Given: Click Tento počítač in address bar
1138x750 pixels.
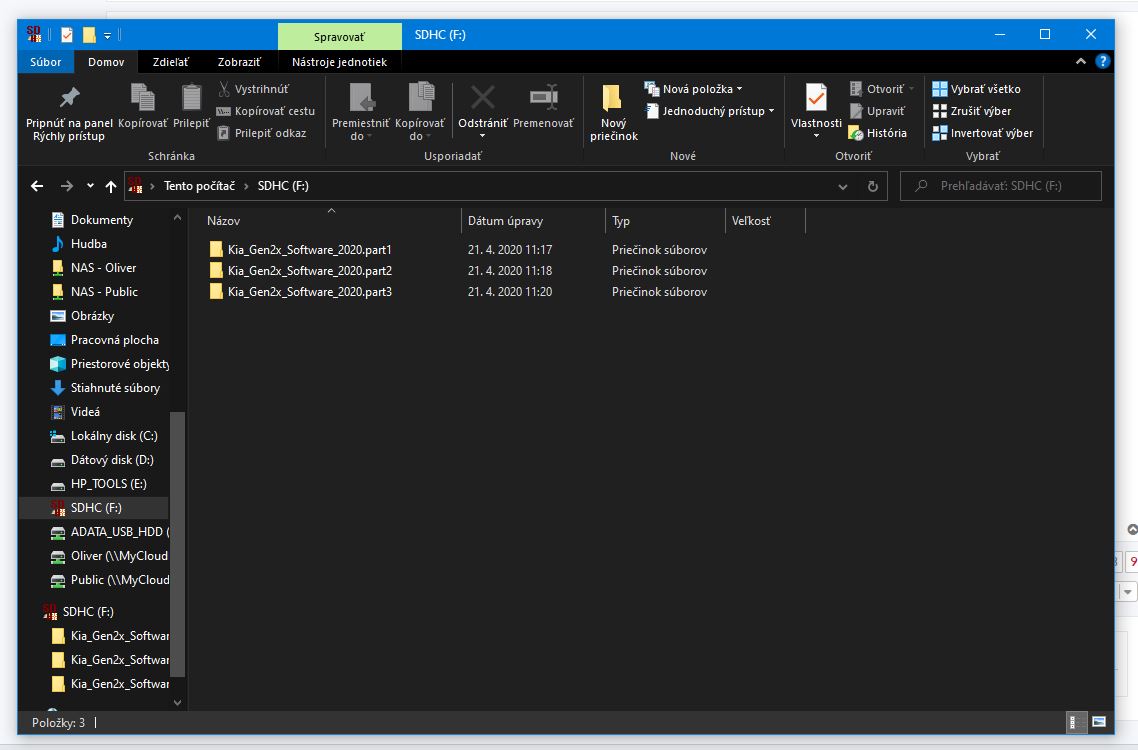Looking at the screenshot, I should 200,186.
